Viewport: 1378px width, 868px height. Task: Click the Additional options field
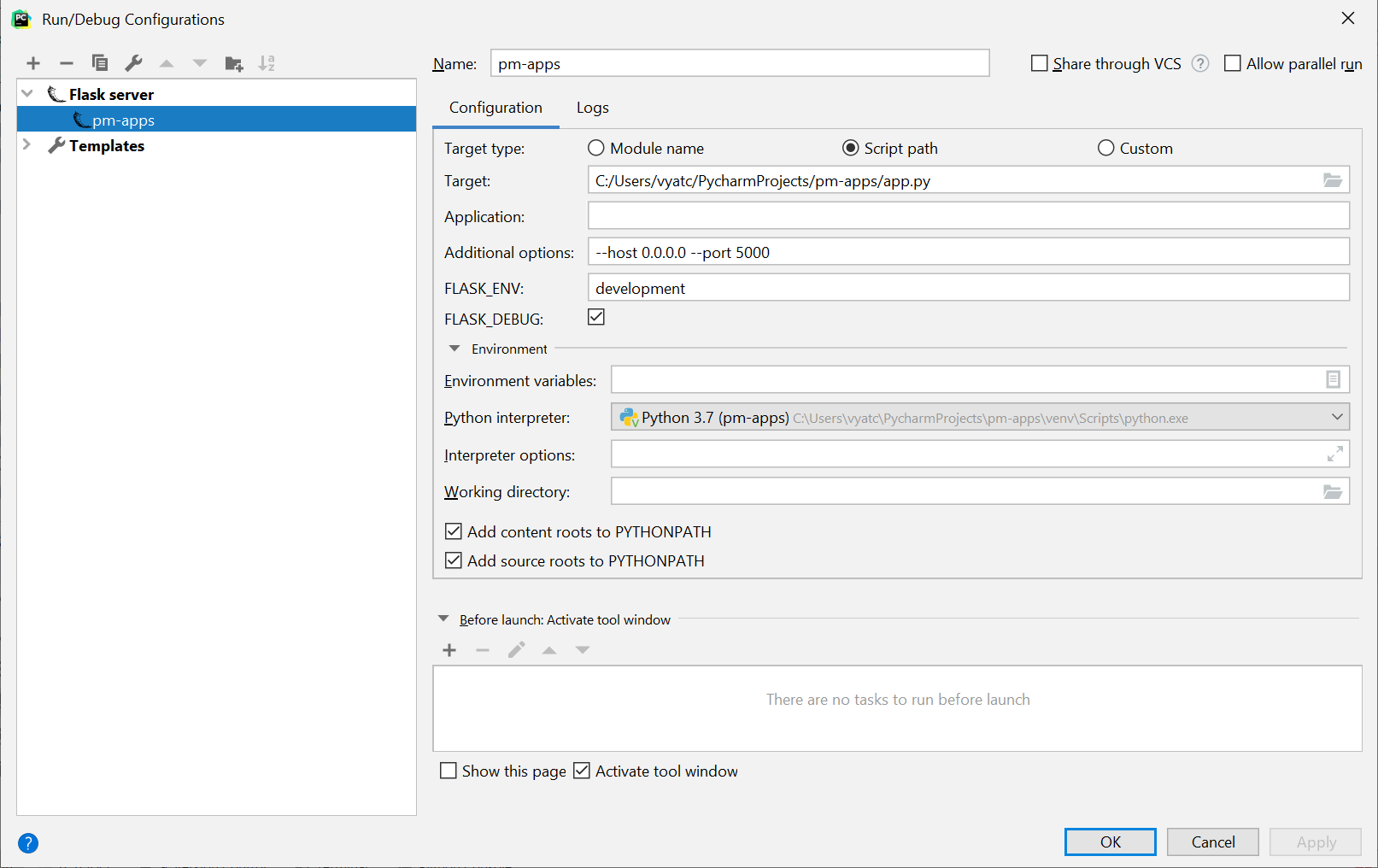point(969,251)
